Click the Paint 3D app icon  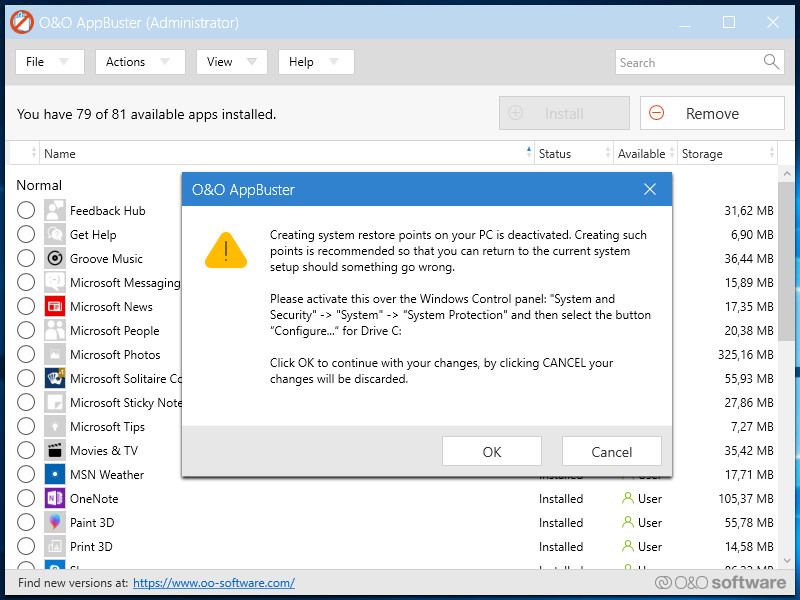tap(55, 522)
